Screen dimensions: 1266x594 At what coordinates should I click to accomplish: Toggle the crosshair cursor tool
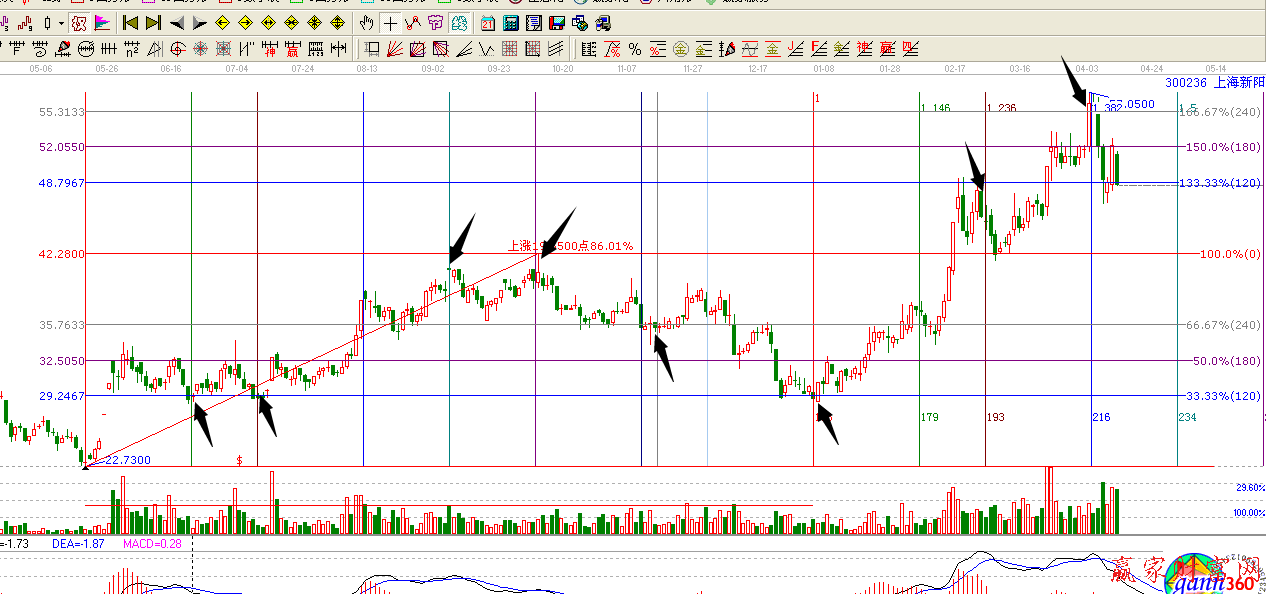[x=390, y=23]
